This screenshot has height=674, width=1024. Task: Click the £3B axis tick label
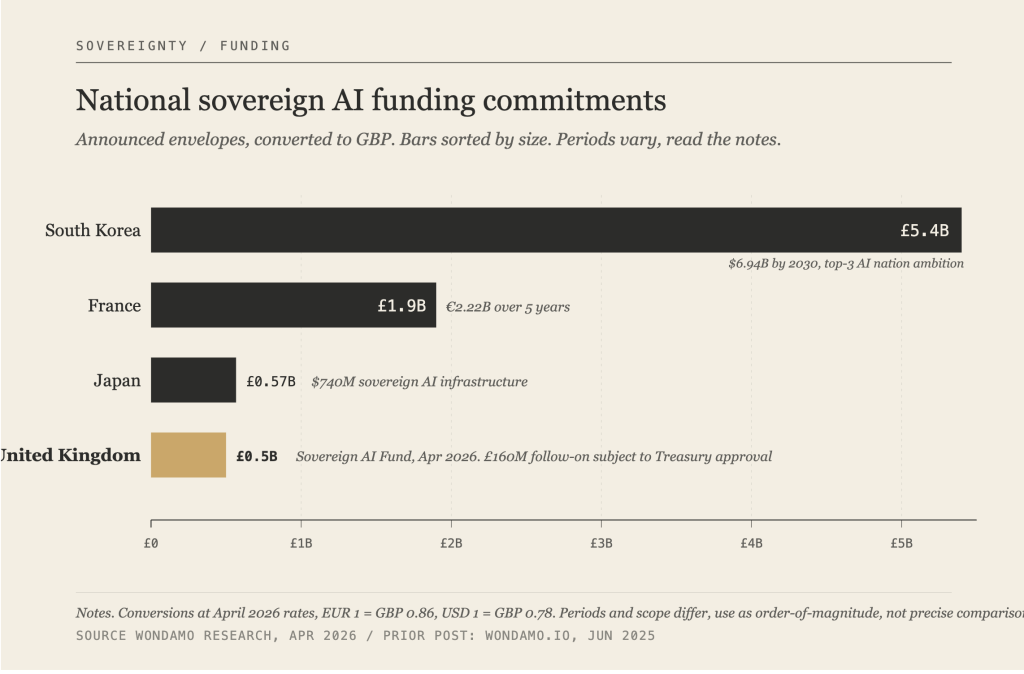pyautogui.click(x=601, y=543)
